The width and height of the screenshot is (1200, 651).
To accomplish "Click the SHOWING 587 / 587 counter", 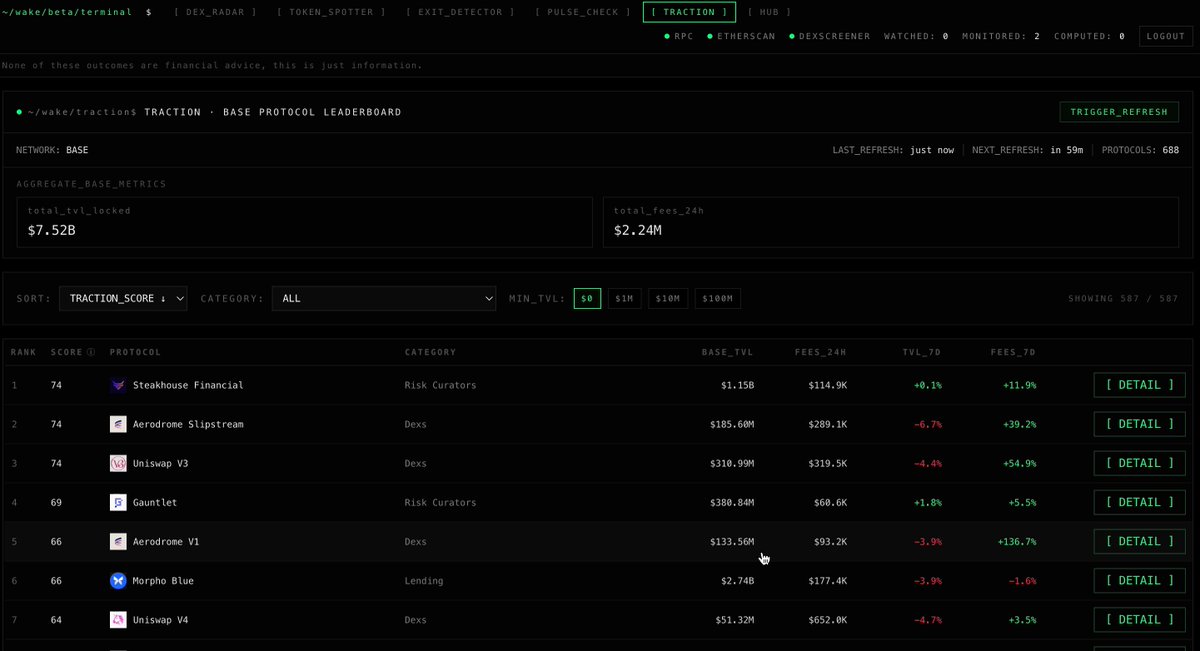I will [1123, 298].
